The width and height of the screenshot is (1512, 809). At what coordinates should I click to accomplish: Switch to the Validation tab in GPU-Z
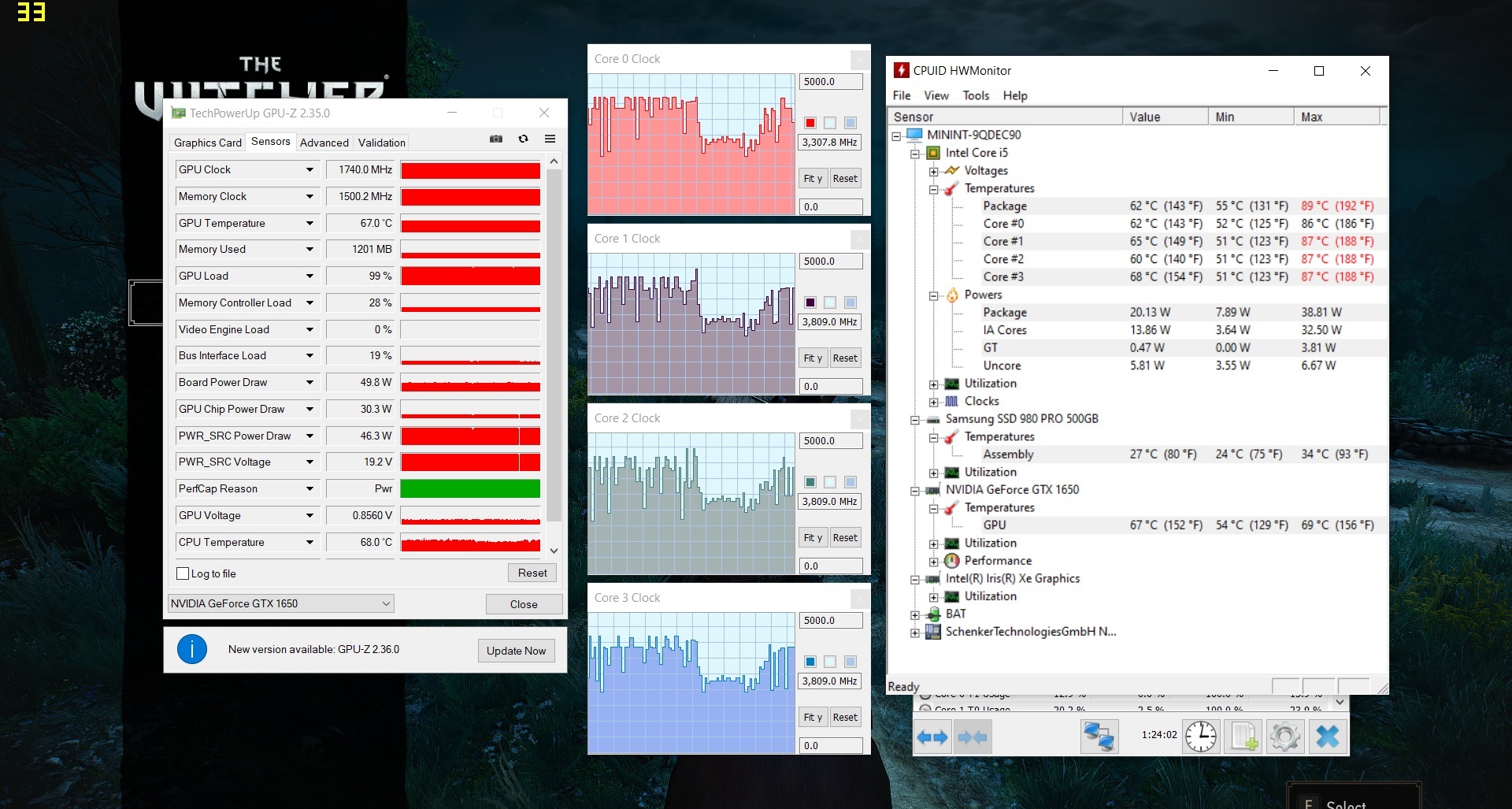coord(382,143)
